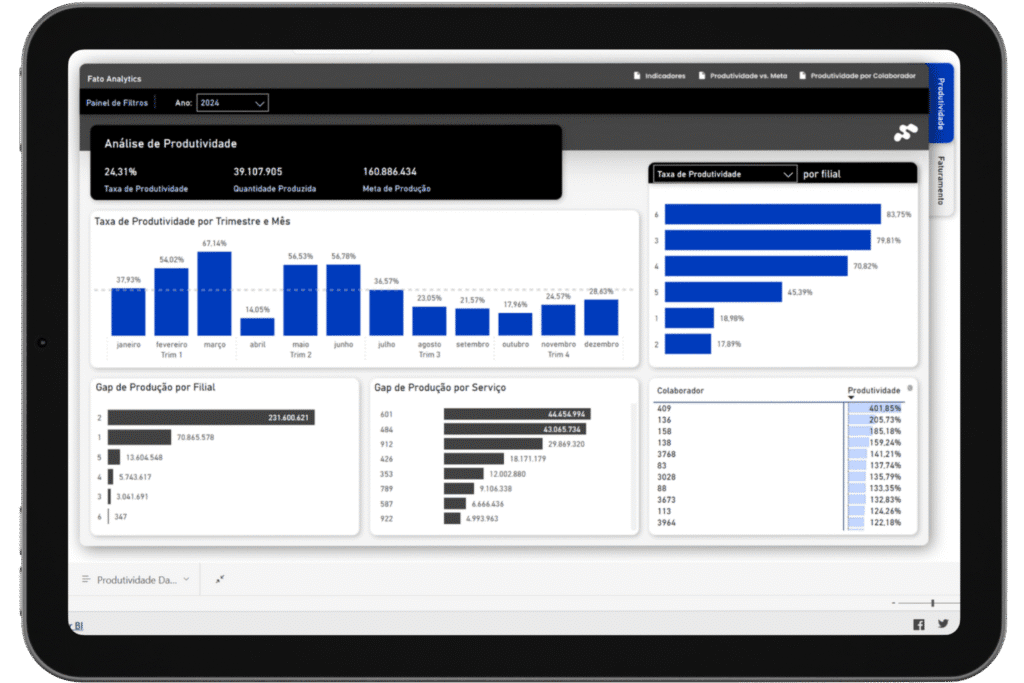Select the Produtividade vertical tab
1024x683 pixels.
coord(941,103)
